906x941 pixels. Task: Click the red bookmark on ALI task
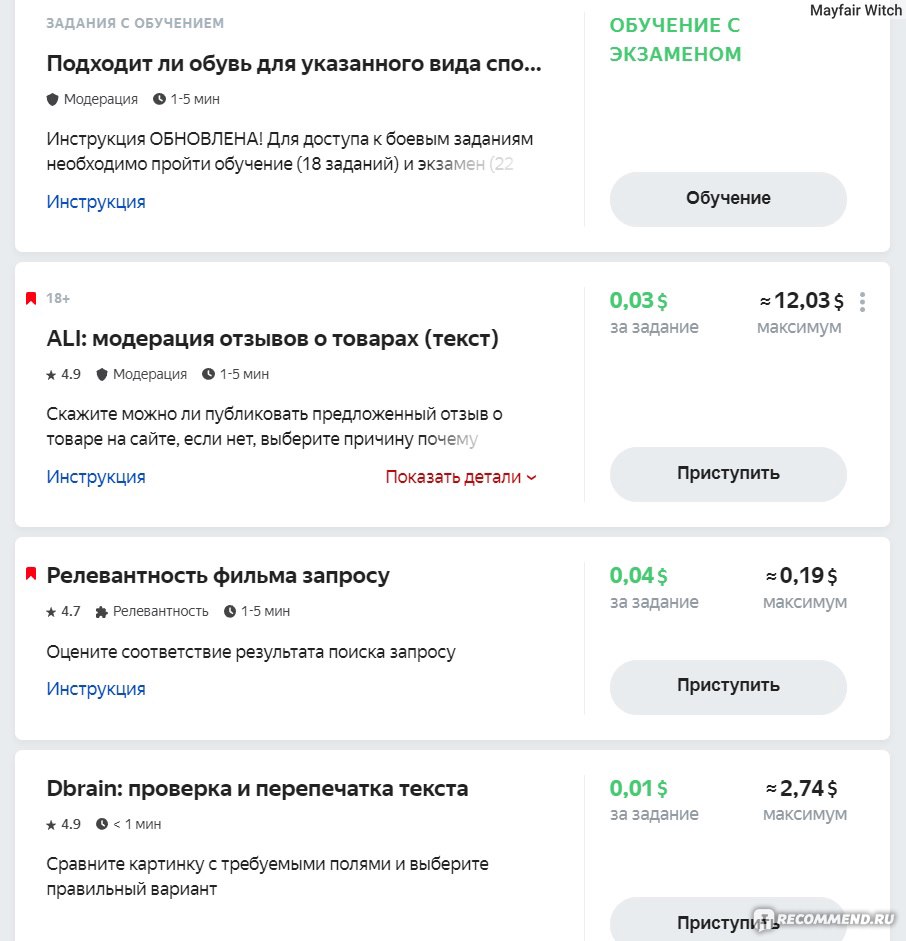tap(31, 298)
